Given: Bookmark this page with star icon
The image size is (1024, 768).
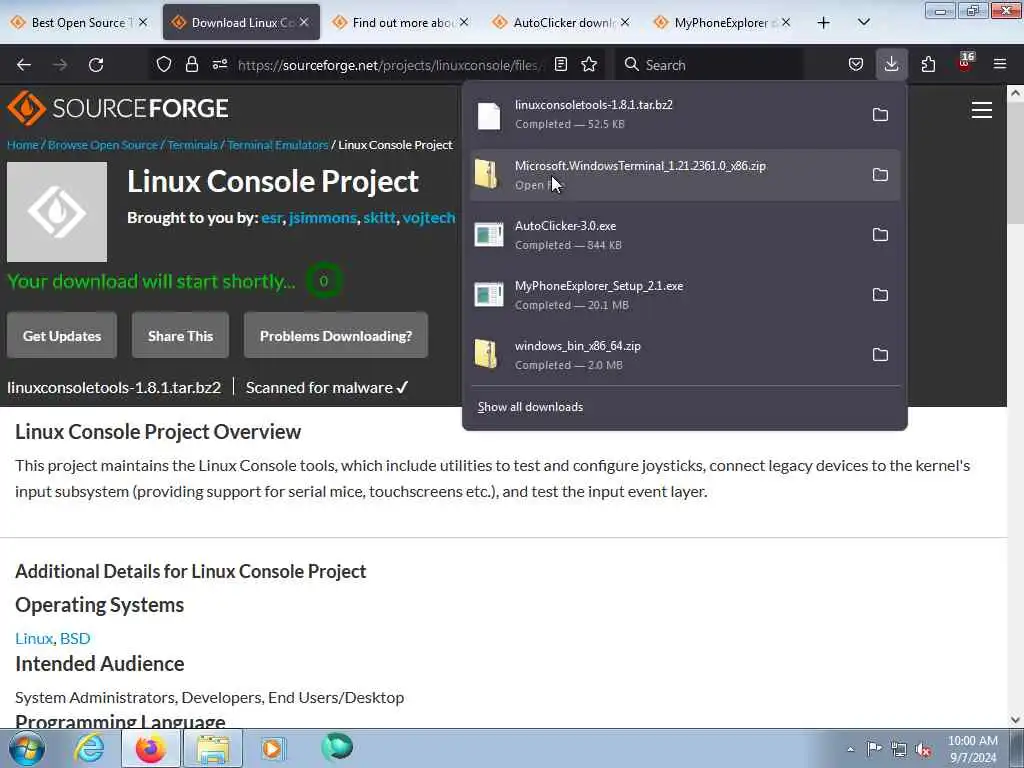Looking at the screenshot, I should click(589, 64).
